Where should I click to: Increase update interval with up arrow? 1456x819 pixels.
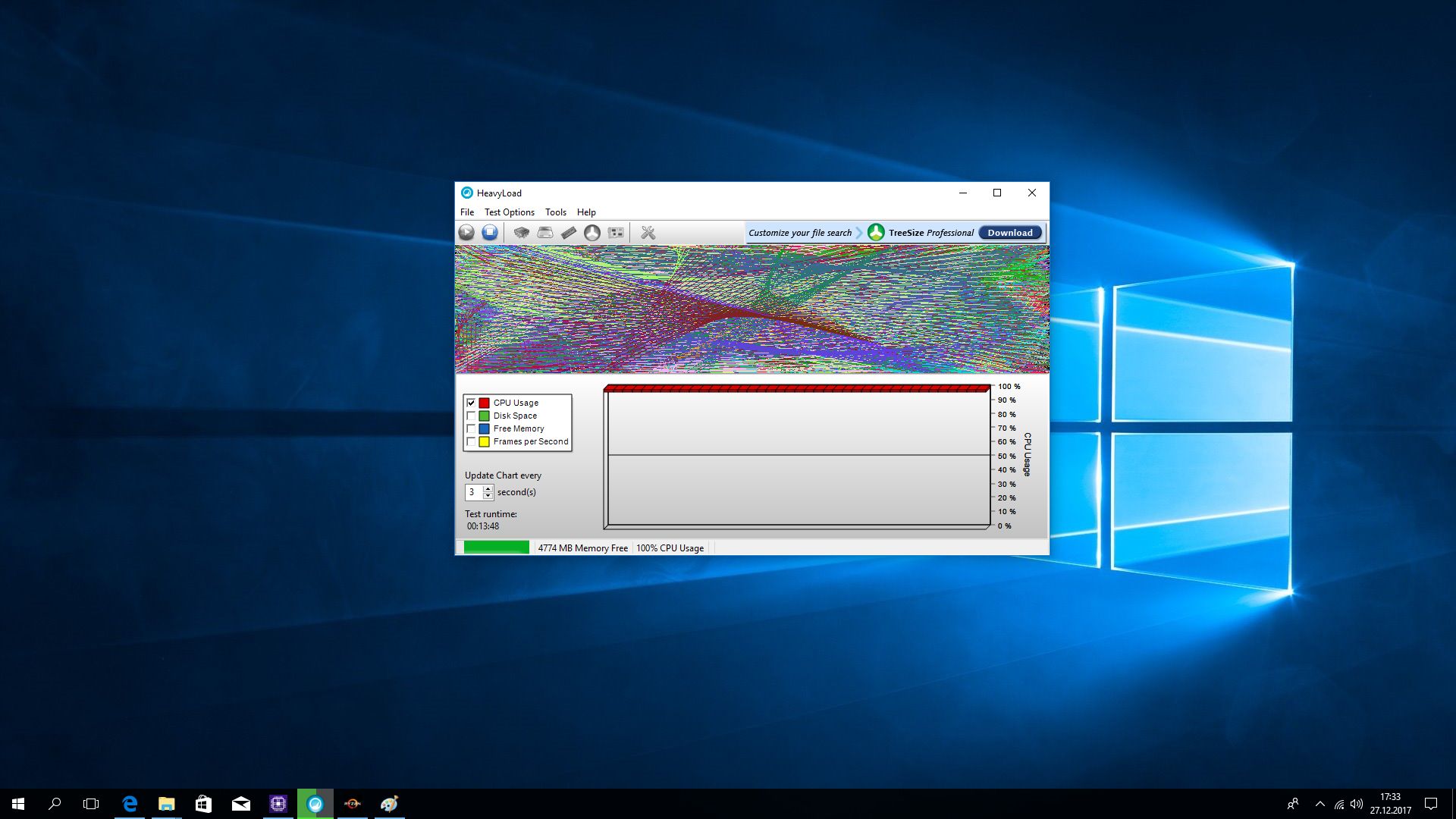tap(488, 488)
